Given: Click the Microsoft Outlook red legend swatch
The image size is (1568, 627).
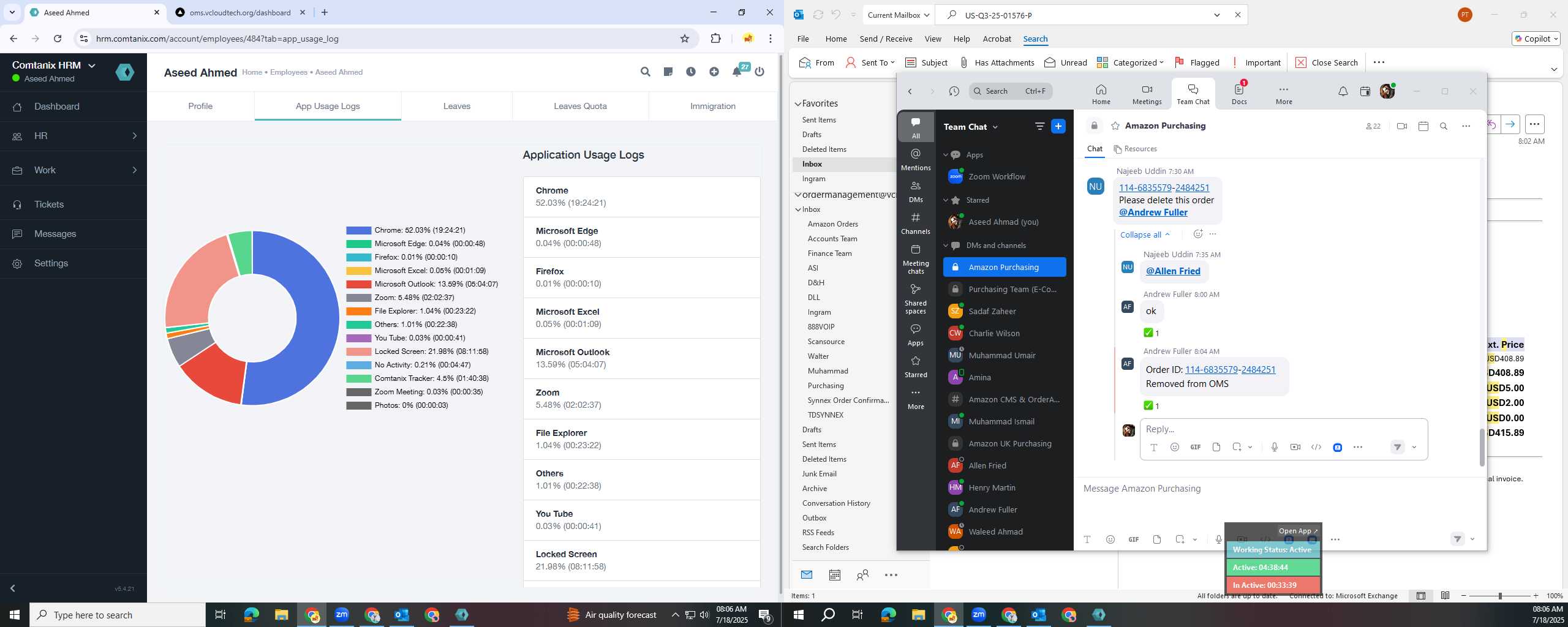Looking at the screenshot, I should [x=359, y=284].
